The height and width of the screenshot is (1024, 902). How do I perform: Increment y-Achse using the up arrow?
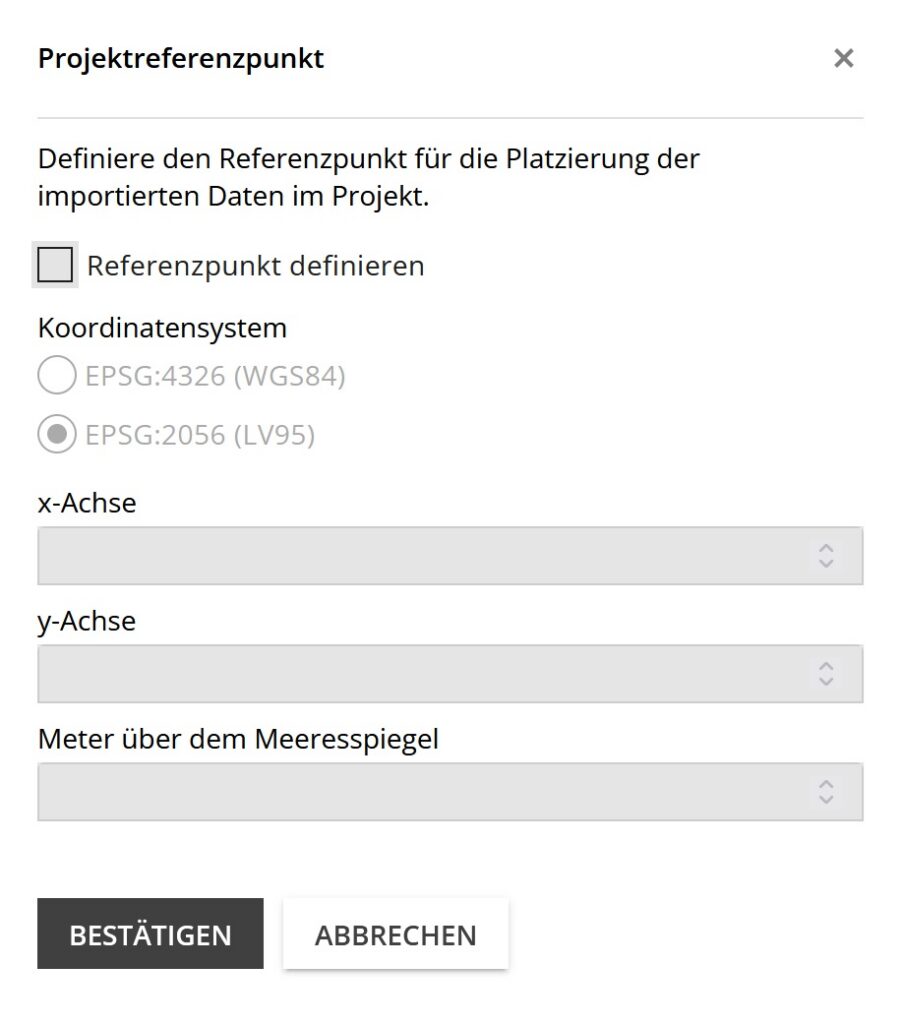tap(826, 666)
